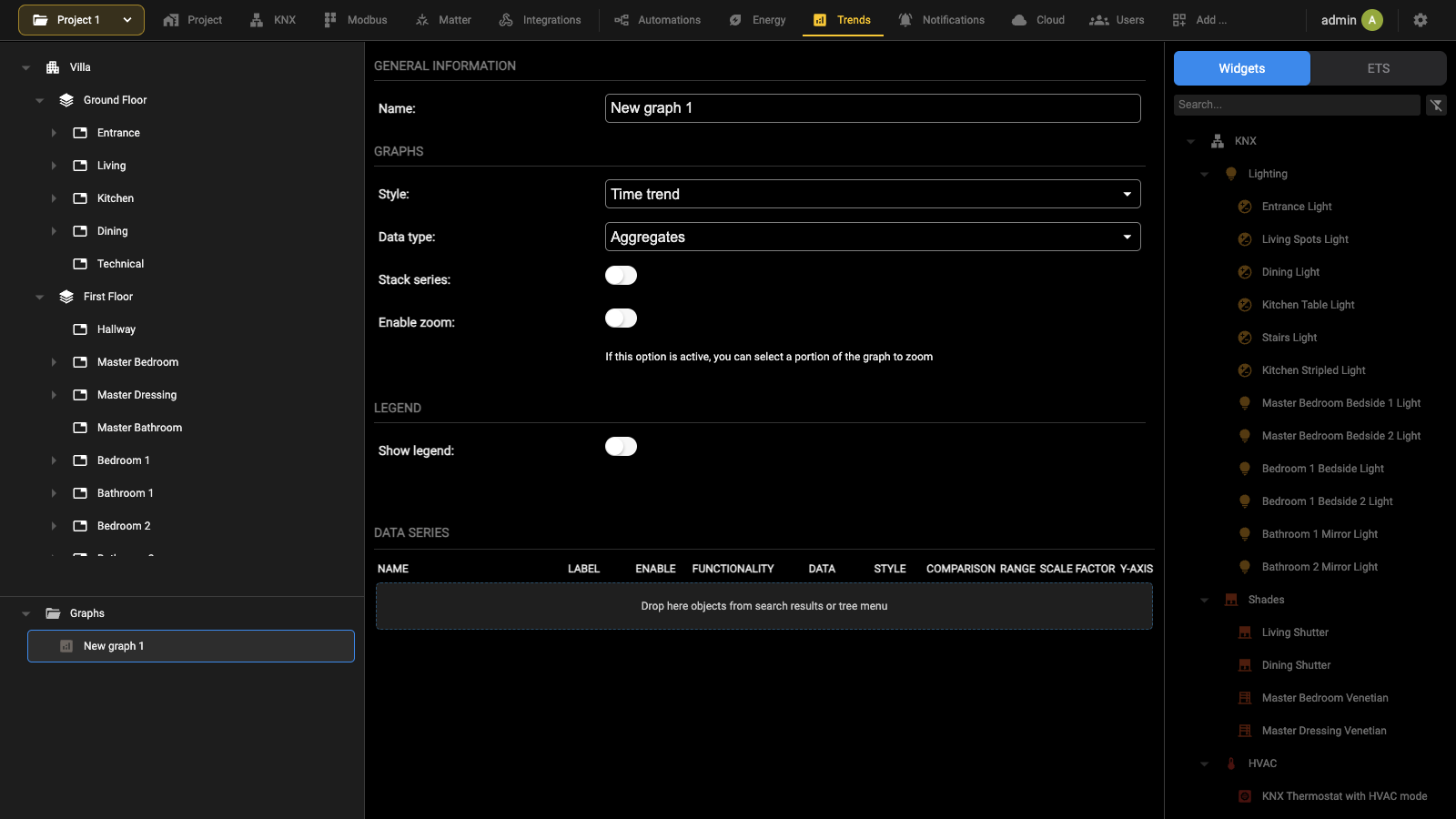Viewport: 1456px width, 819px height.
Task: Select the Widgets tab button
Action: (x=1242, y=68)
